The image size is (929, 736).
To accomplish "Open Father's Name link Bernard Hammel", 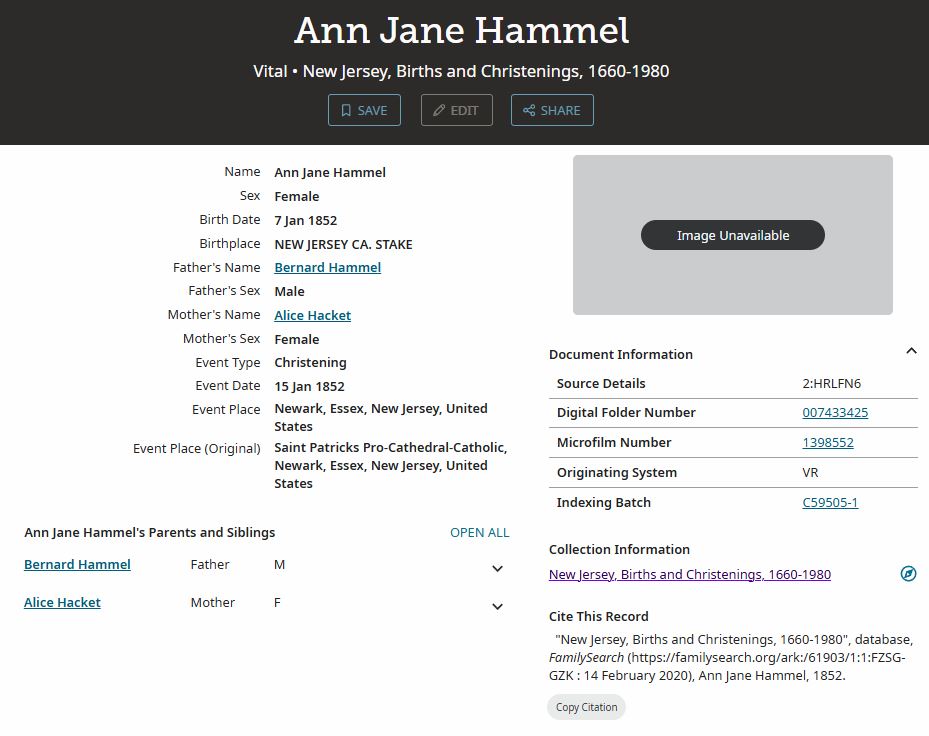I will (x=327, y=267).
